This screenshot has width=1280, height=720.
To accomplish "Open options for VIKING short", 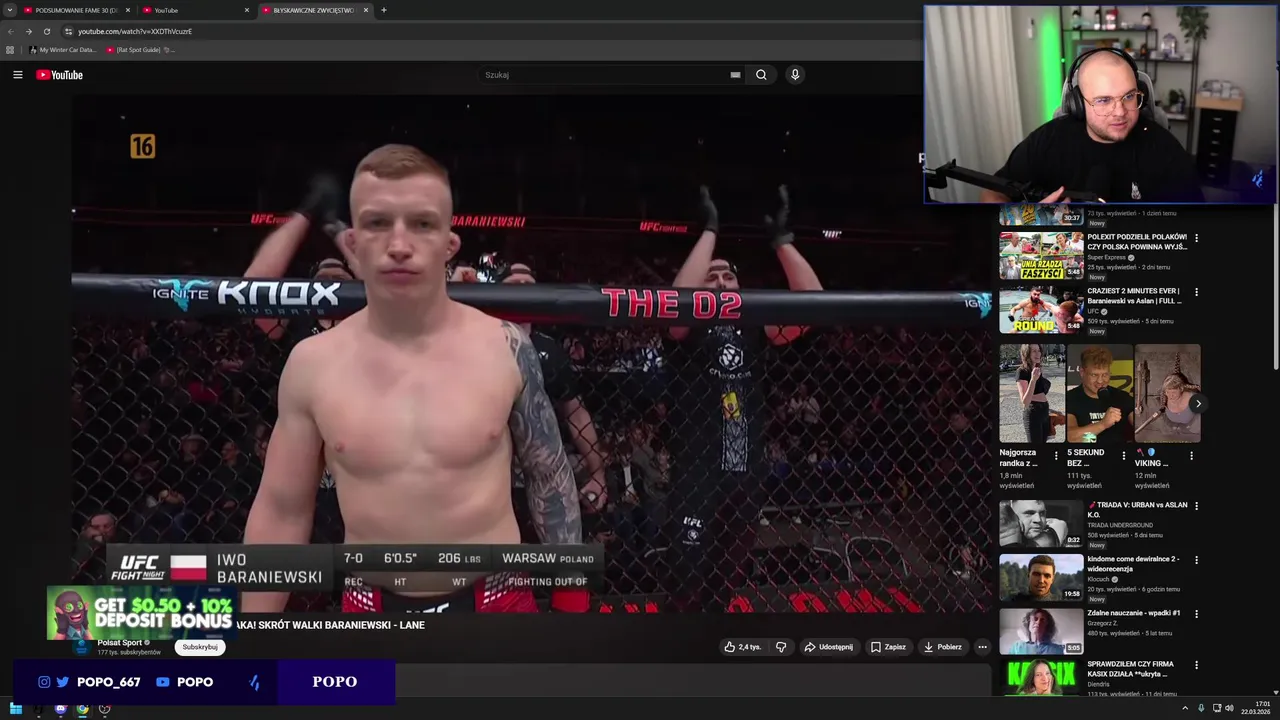I will pyautogui.click(x=1191, y=456).
